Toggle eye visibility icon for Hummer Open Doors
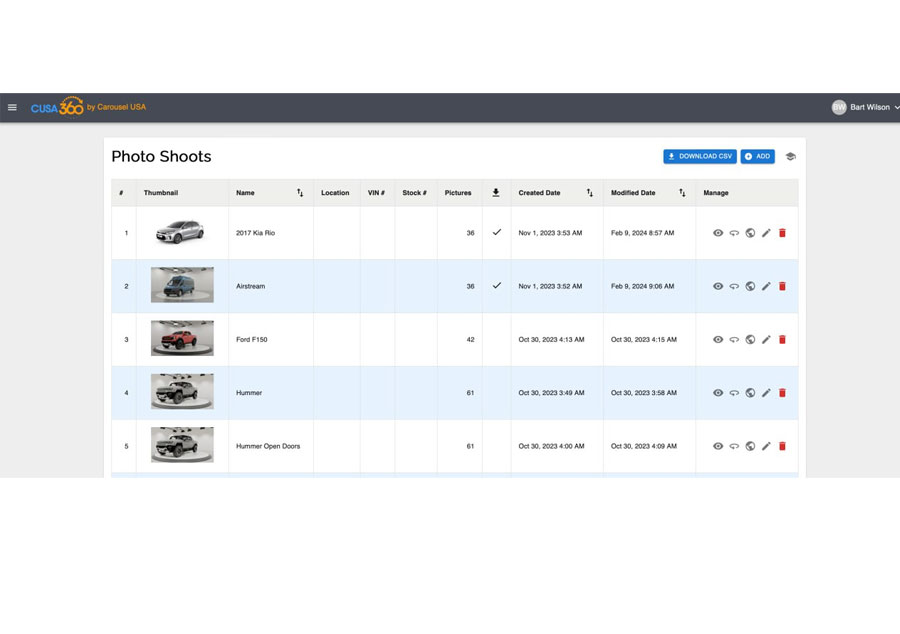Viewport: 900px width, 634px height. (718, 446)
